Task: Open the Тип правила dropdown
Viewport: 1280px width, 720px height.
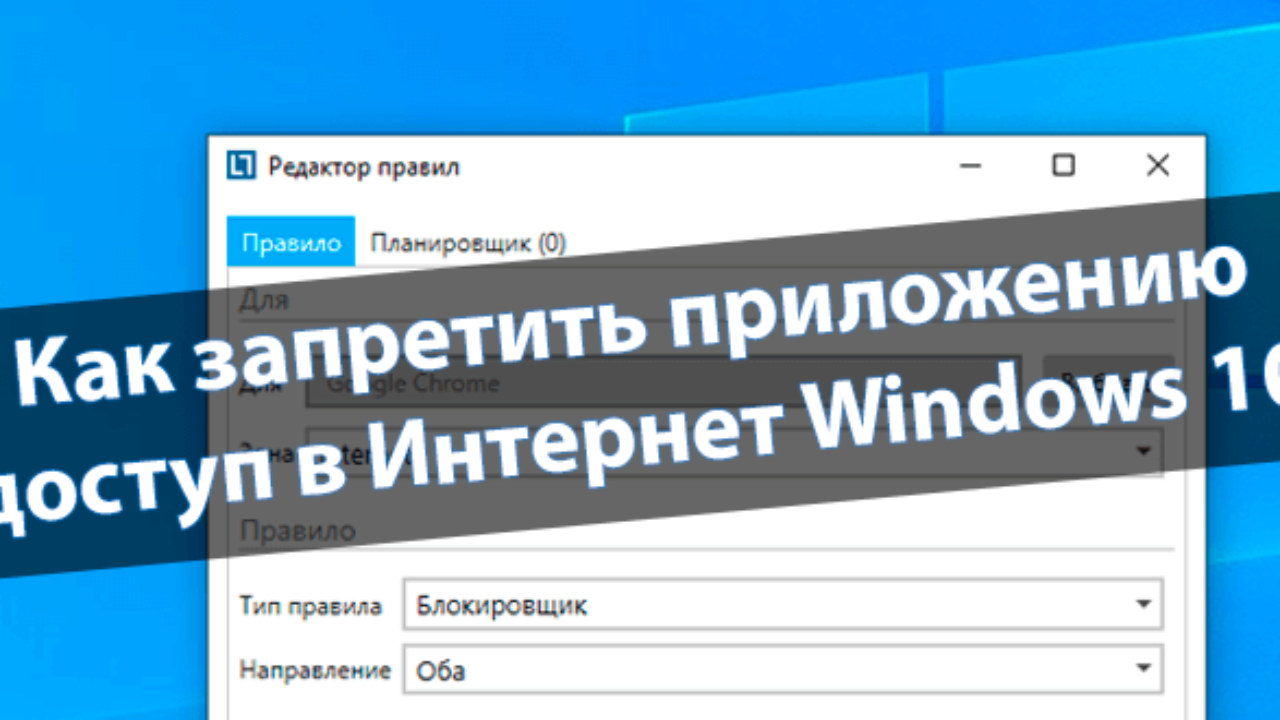Action: (783, 604)
